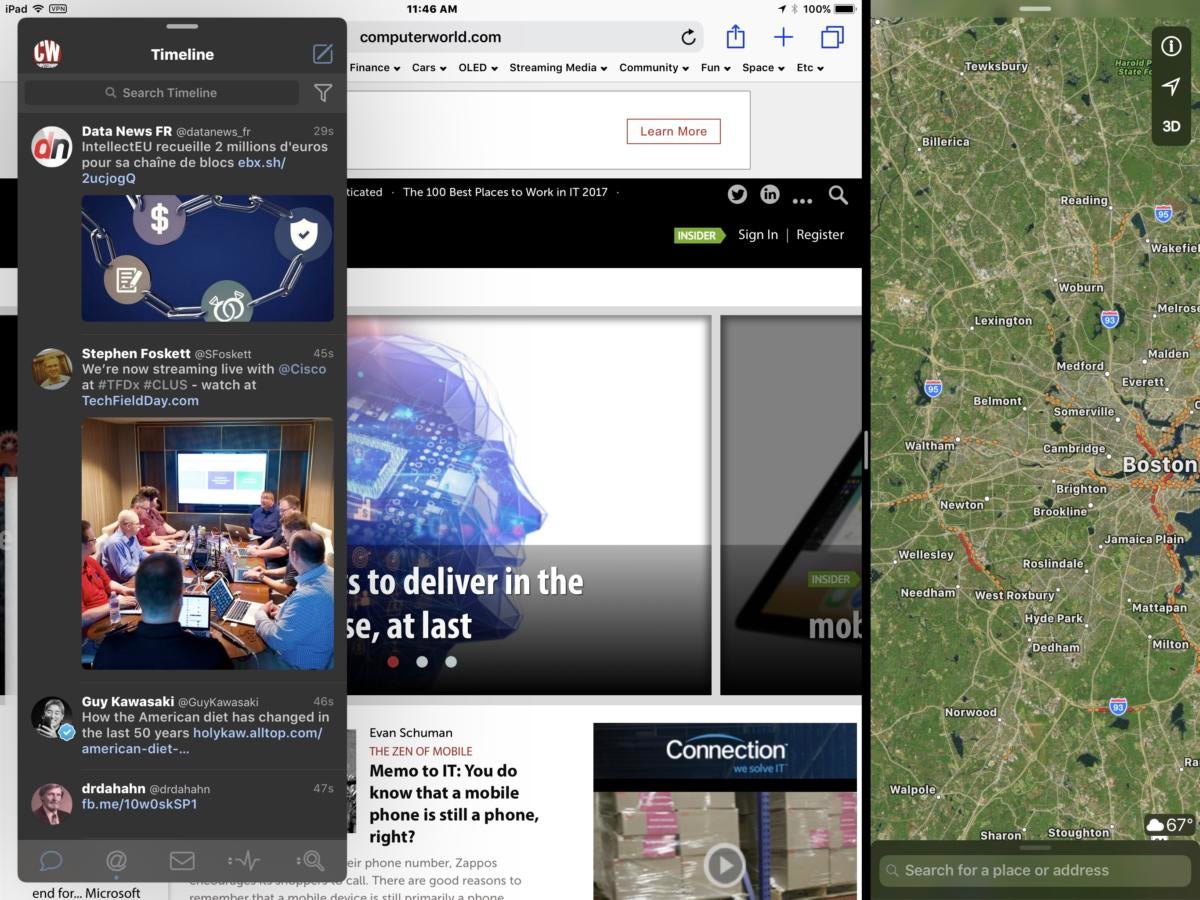This screenshot has width=1200, height=900.
Task: Click Sign In on Computerworld
Action: coord(758,235)
